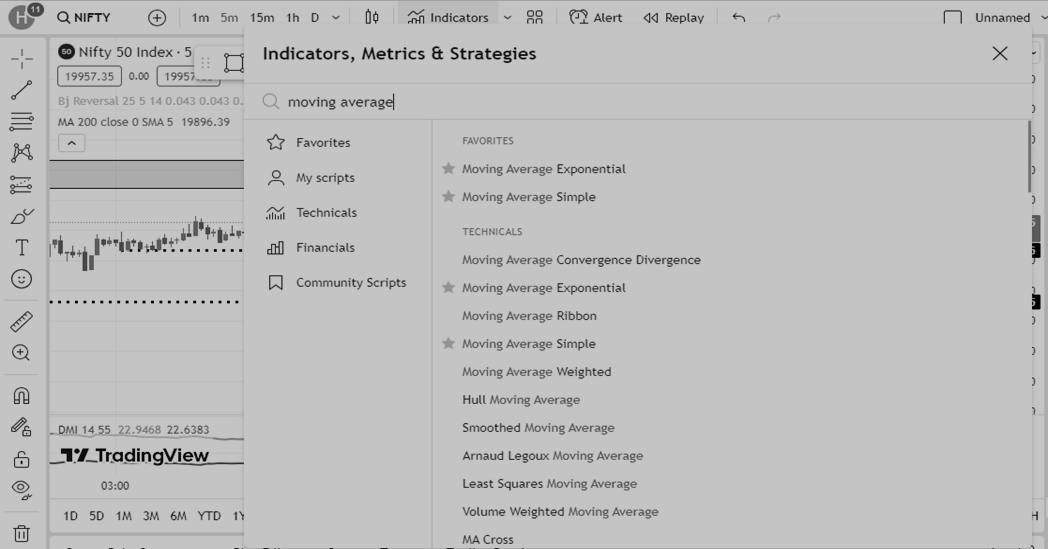Open the My scripts category

(x=338, y=177)
